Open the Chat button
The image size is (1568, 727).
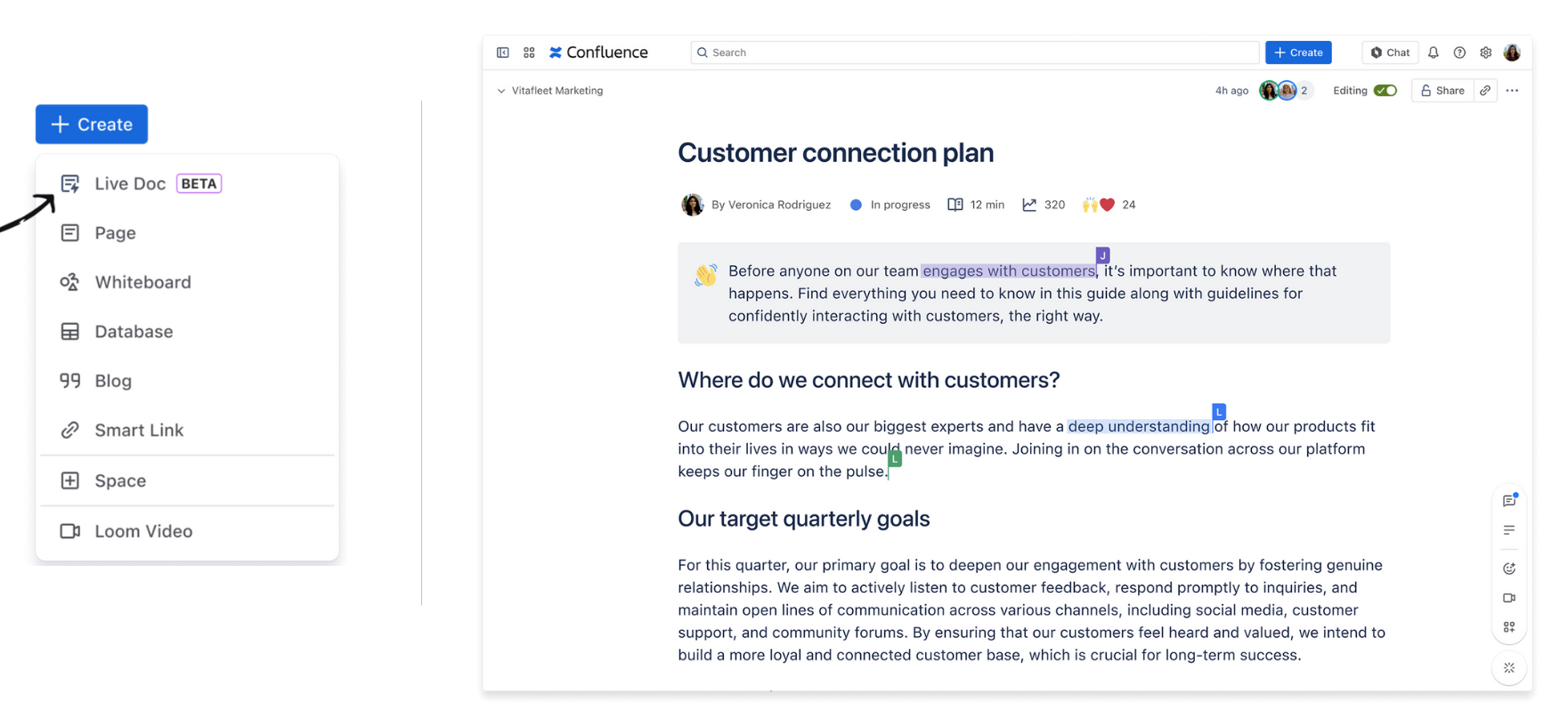(1390, 53)
